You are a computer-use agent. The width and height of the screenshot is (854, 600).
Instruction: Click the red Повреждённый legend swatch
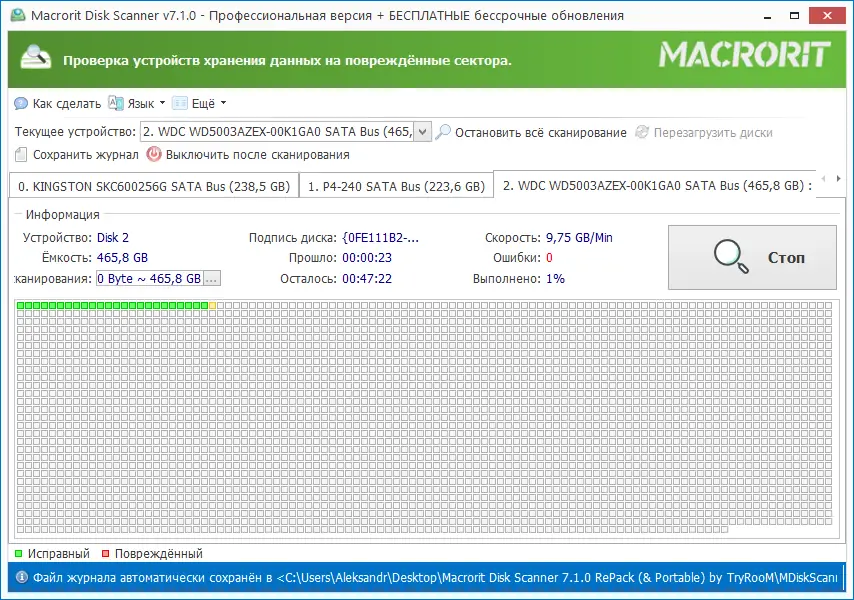106,554
